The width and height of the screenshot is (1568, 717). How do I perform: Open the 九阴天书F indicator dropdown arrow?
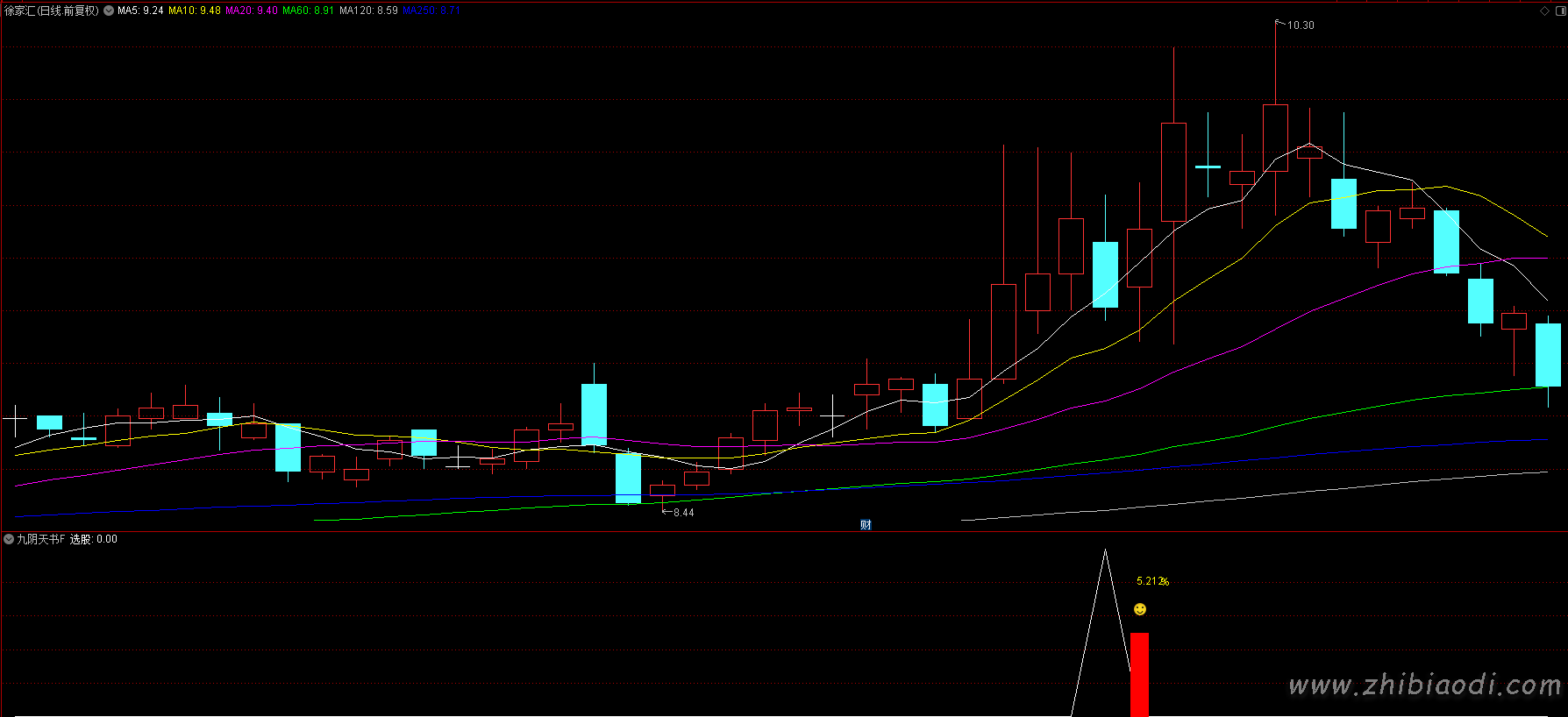pyautogui.click(x=9, y=539)
